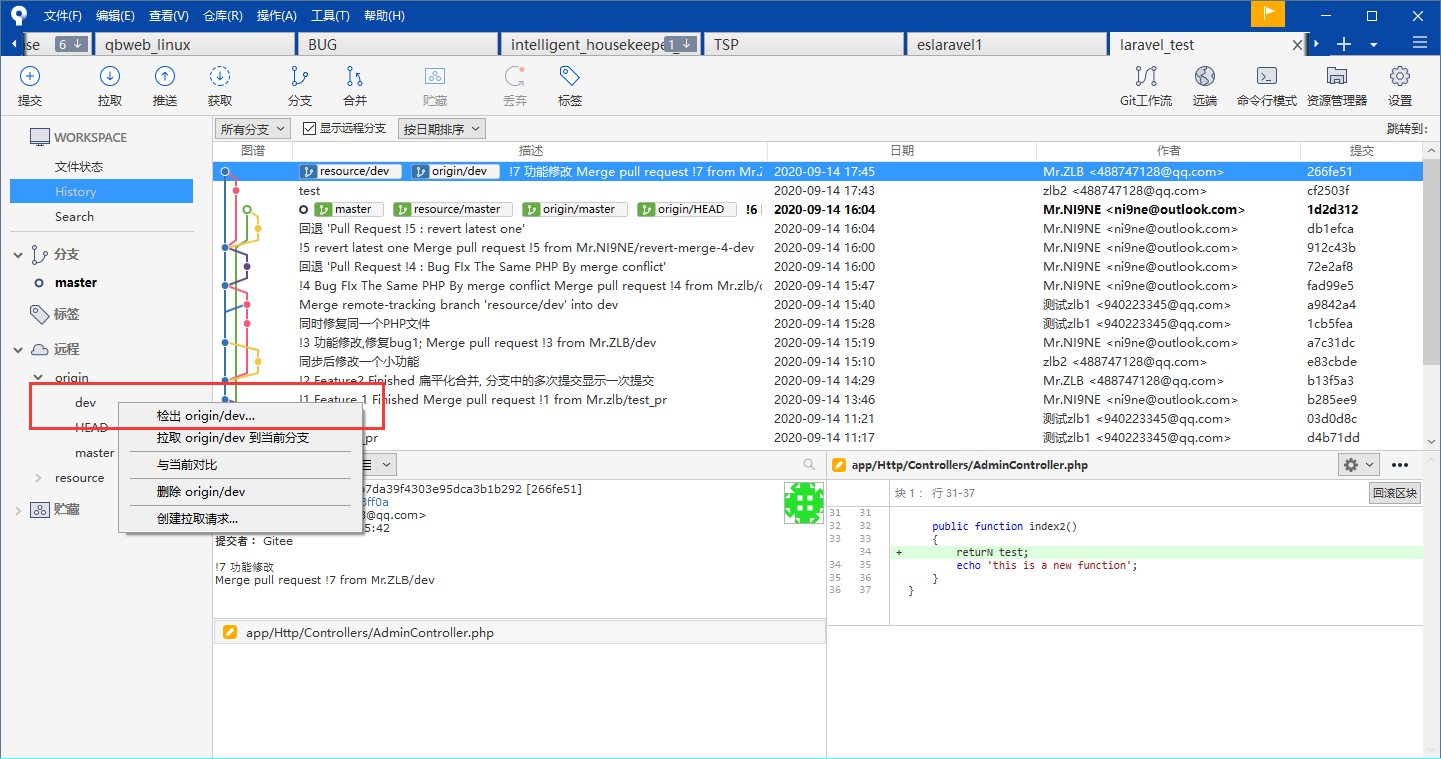This screenshot has width=1441, height=759.
Task: Collapse the origin remote tree node
Action: point(39,378)
